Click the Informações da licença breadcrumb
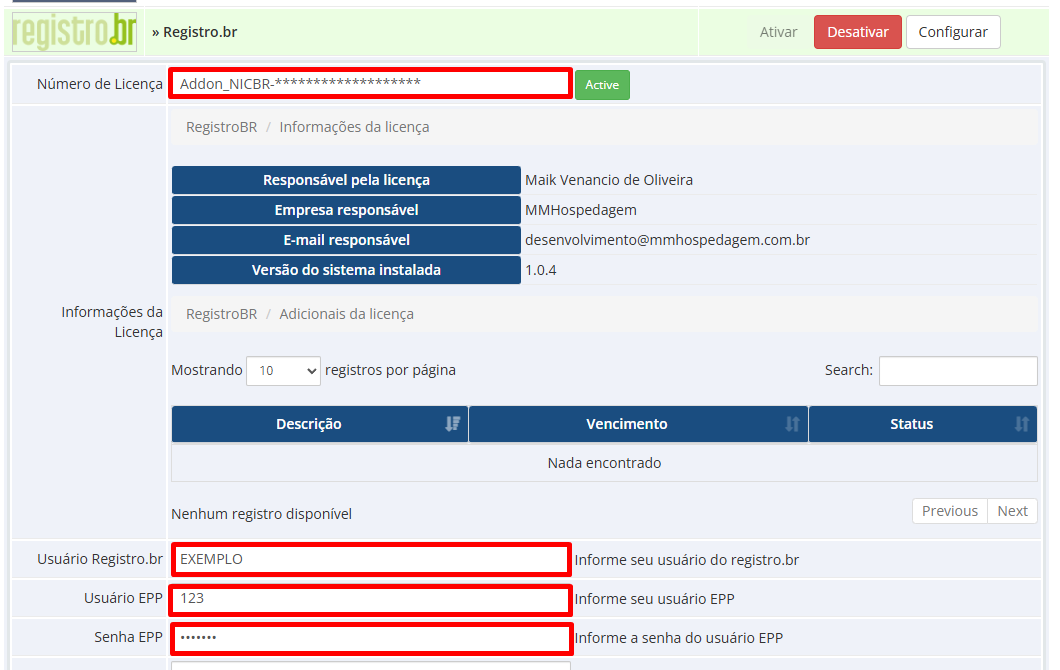Viewport: 1060px width, 670px height. [x=354, y=127]
